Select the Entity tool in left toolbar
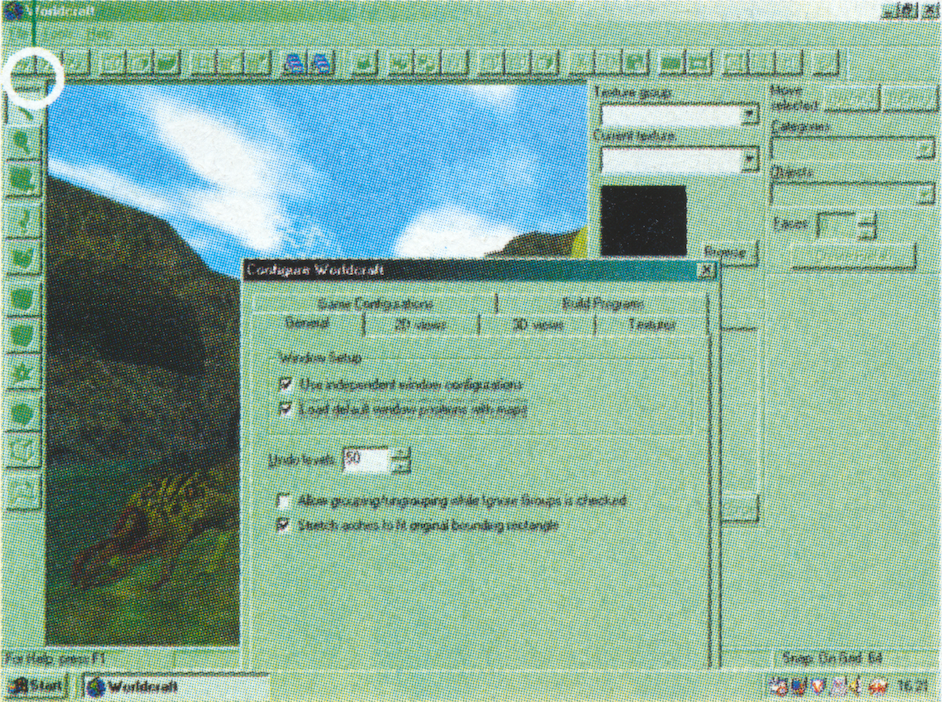Screen dimensions: 942x702 (x=23, y=220)
